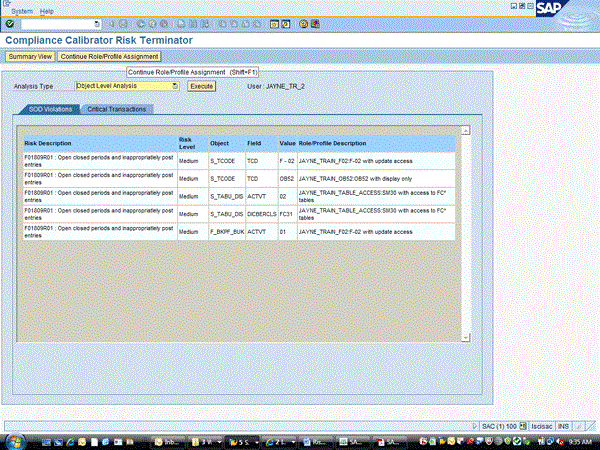Open the command field history dropdown
This screenshot has width=600, height=450.
[x=93, y=23]
